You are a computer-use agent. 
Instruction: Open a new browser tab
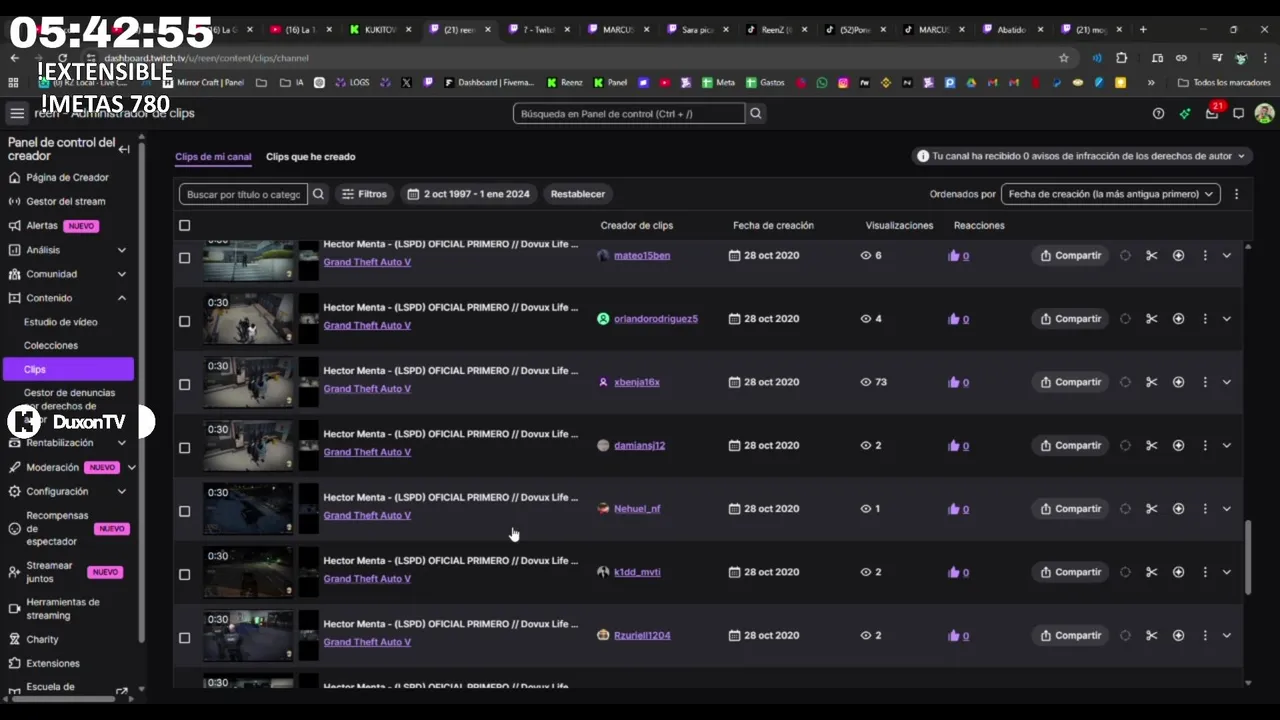pyautogui.click(x=1143, y=29)
